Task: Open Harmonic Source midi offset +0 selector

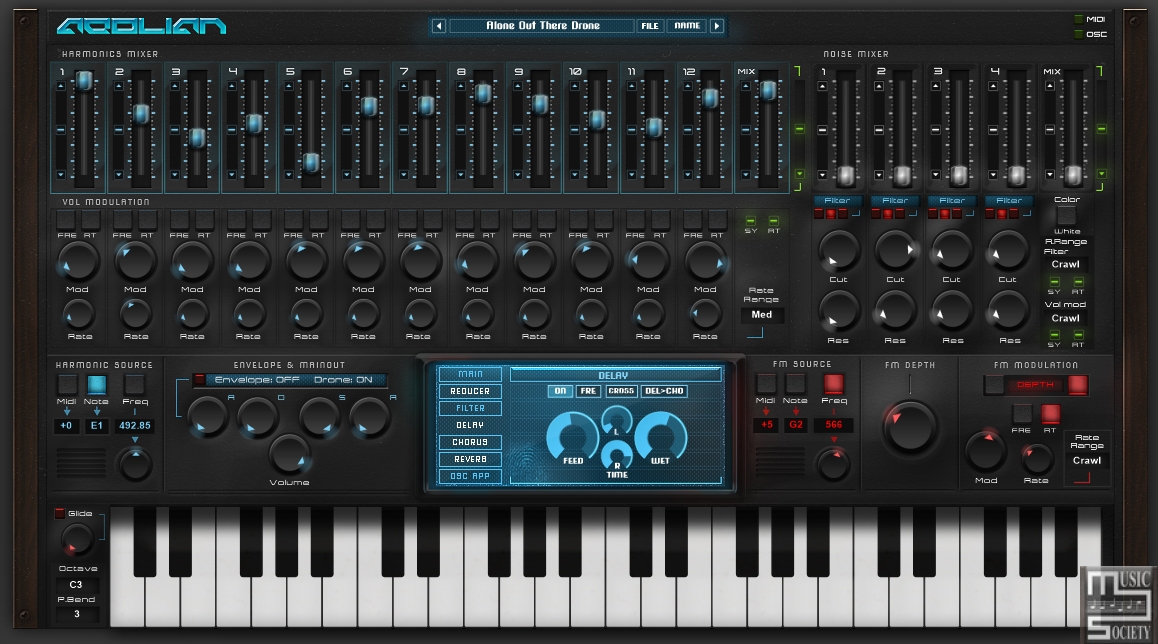Action: 66,425
